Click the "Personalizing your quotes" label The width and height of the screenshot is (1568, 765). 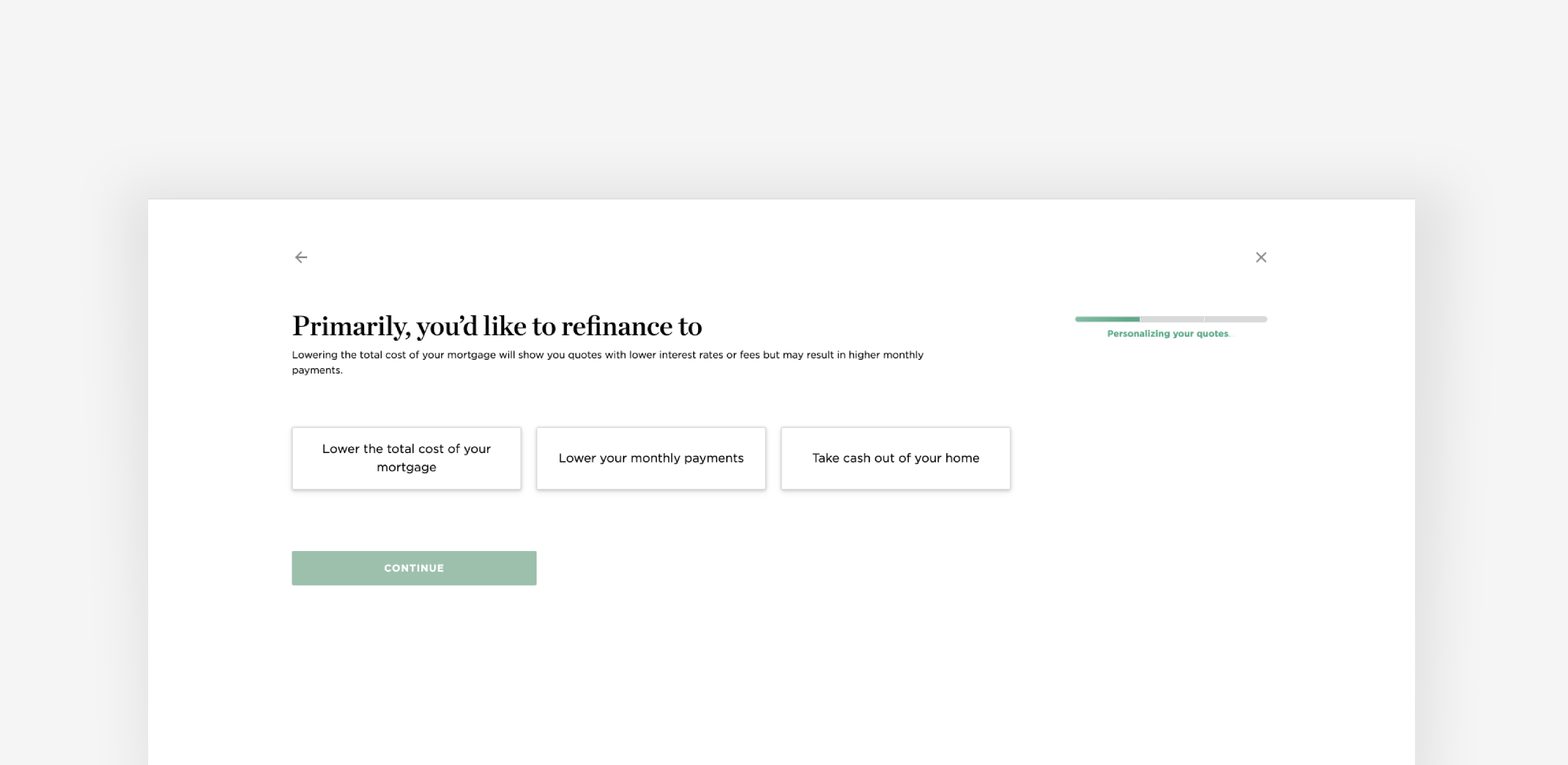[x=1168, y=333]
